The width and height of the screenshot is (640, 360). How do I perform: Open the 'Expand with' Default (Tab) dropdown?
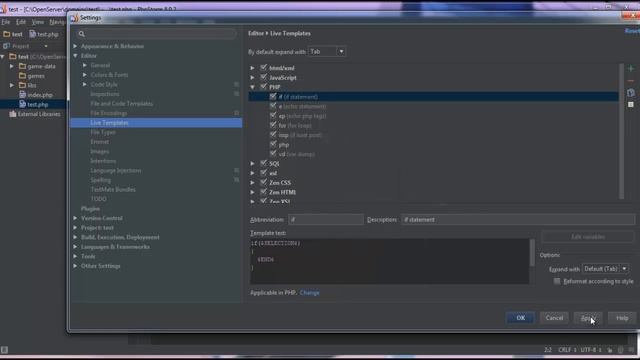(x=605, y=269)
